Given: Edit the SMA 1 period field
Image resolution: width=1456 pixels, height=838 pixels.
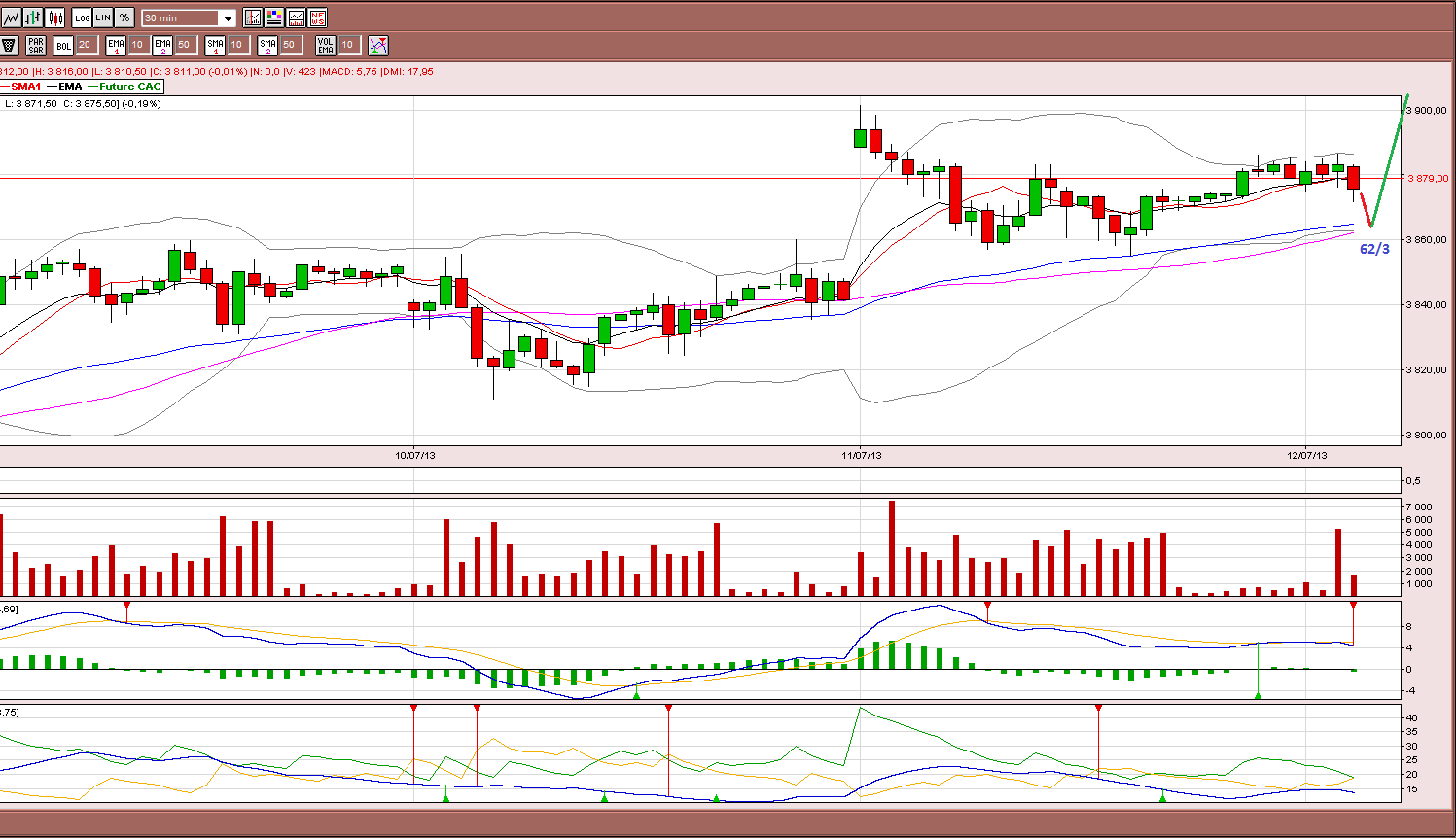Looking at the screenshot, I should coord(237,45).
